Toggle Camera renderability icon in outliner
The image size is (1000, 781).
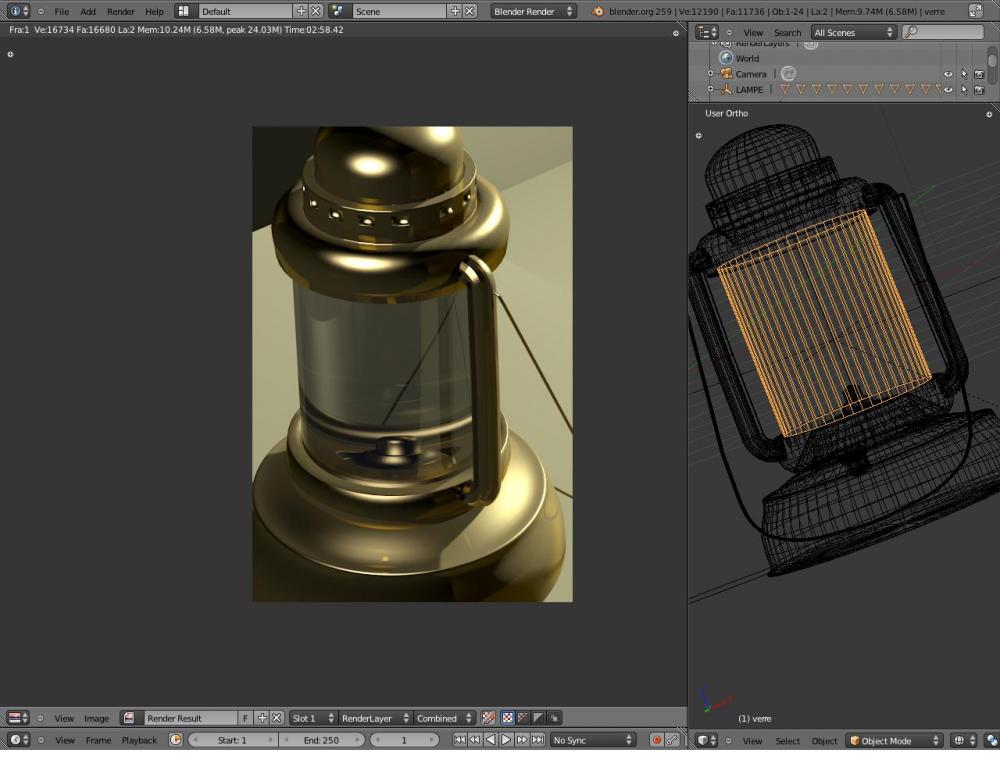coord(979,74)
